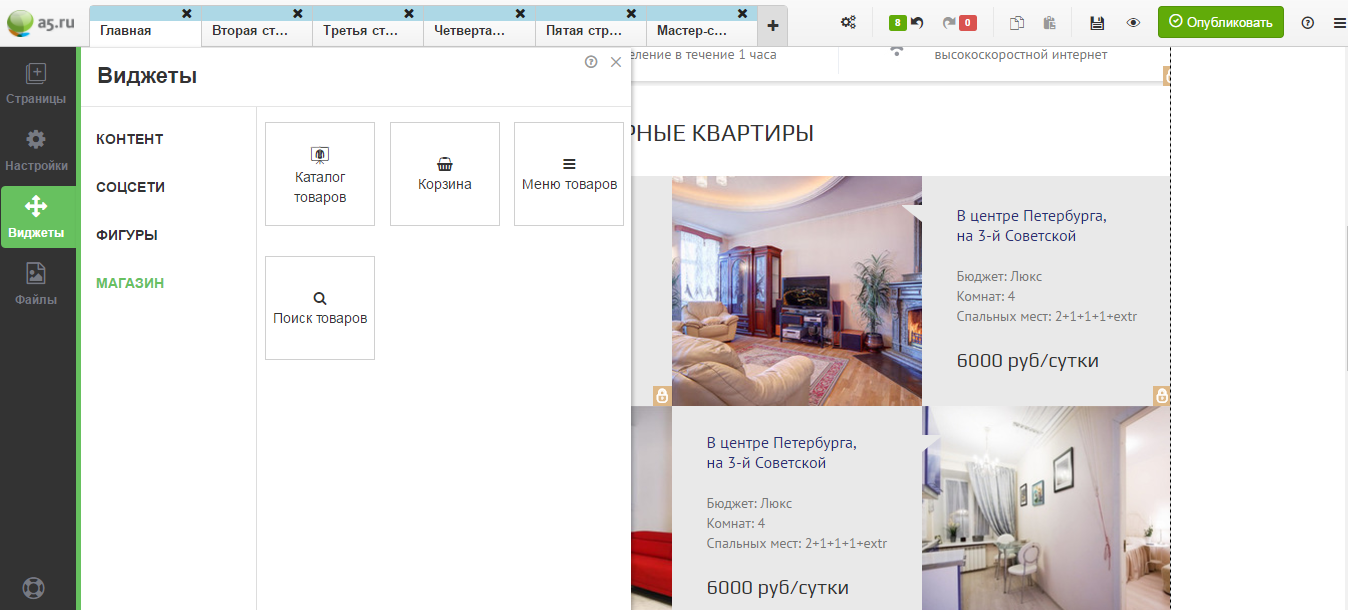
Task: Add the Корзина widget
Action: [x=445, y=174]
